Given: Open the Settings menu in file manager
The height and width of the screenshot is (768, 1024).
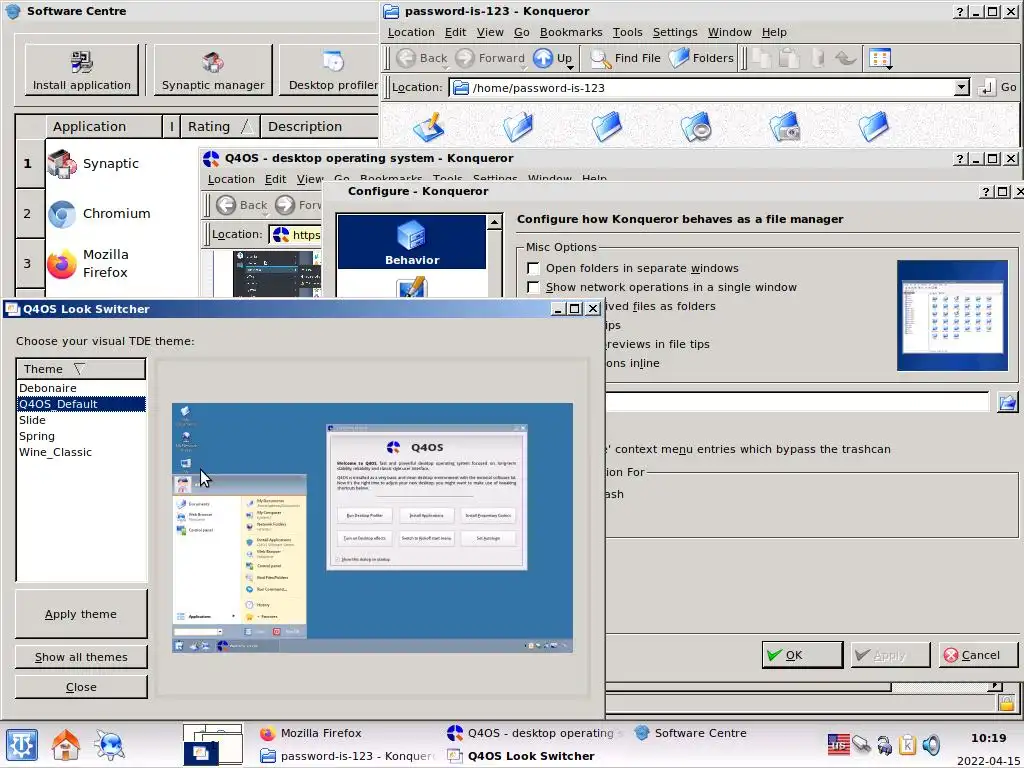Looking at the screenshot, I should 675,32.
